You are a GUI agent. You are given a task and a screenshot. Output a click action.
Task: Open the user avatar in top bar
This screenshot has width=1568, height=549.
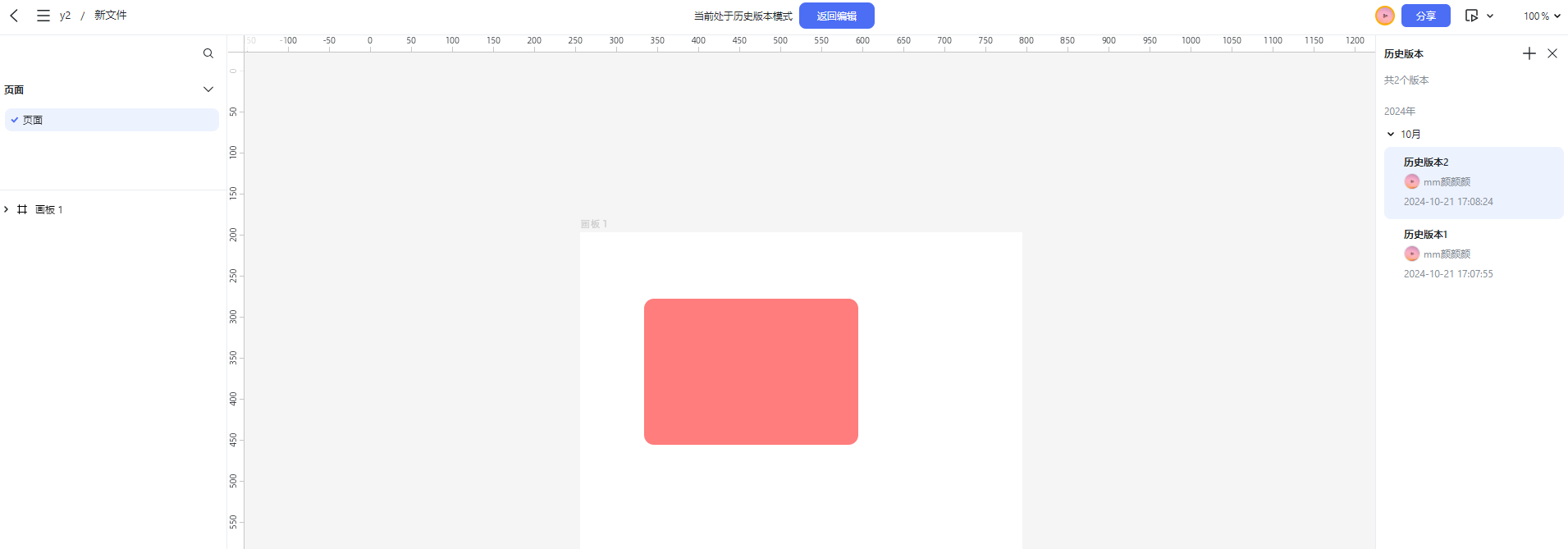1385,16
